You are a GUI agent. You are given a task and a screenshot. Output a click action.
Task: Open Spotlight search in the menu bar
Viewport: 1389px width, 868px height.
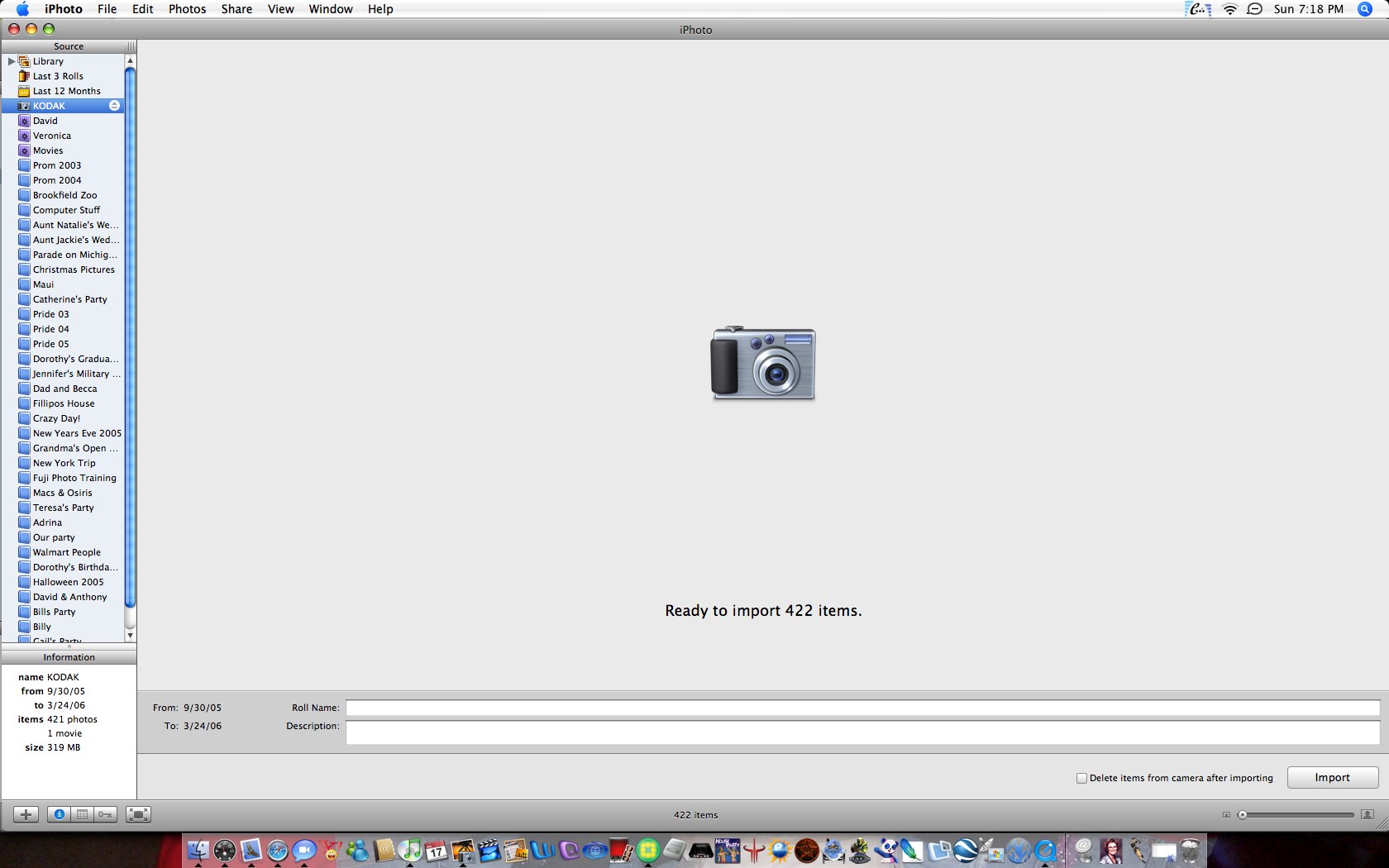(x=1365, y=9)
